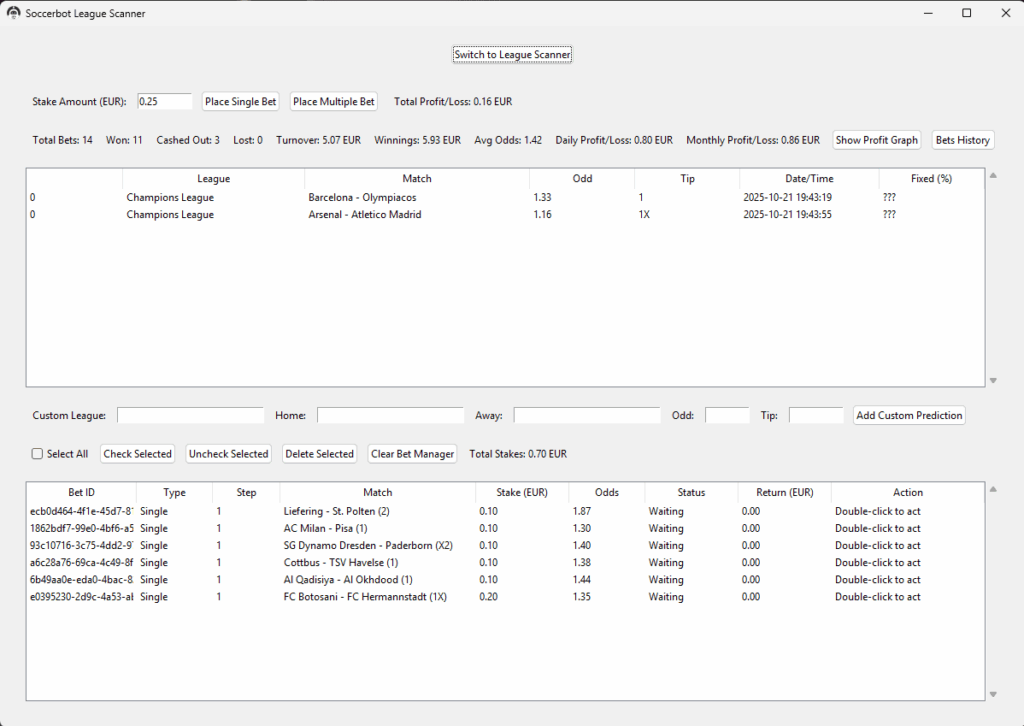Click odds 1.87 in Liefering row
Image resolution: width=1024 pixels, height=726 pixels.
coord(581,511)
